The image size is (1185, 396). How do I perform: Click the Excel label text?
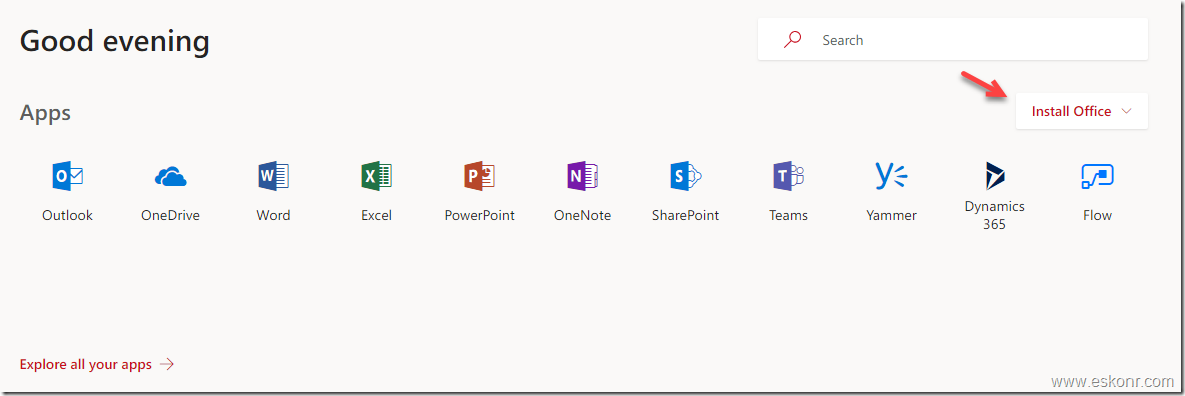[x=376, y=215]
